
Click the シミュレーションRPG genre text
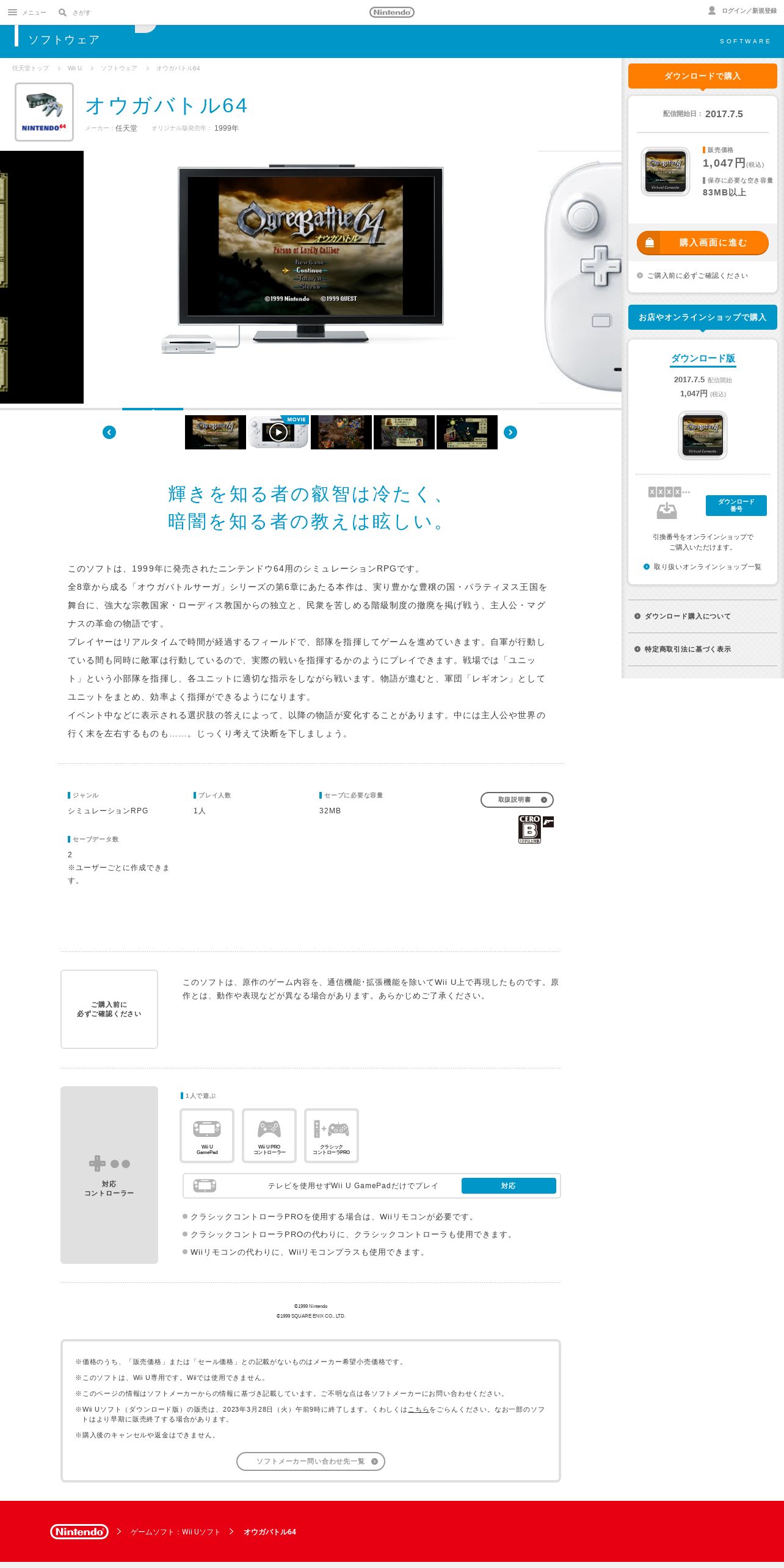pos(108,811)
